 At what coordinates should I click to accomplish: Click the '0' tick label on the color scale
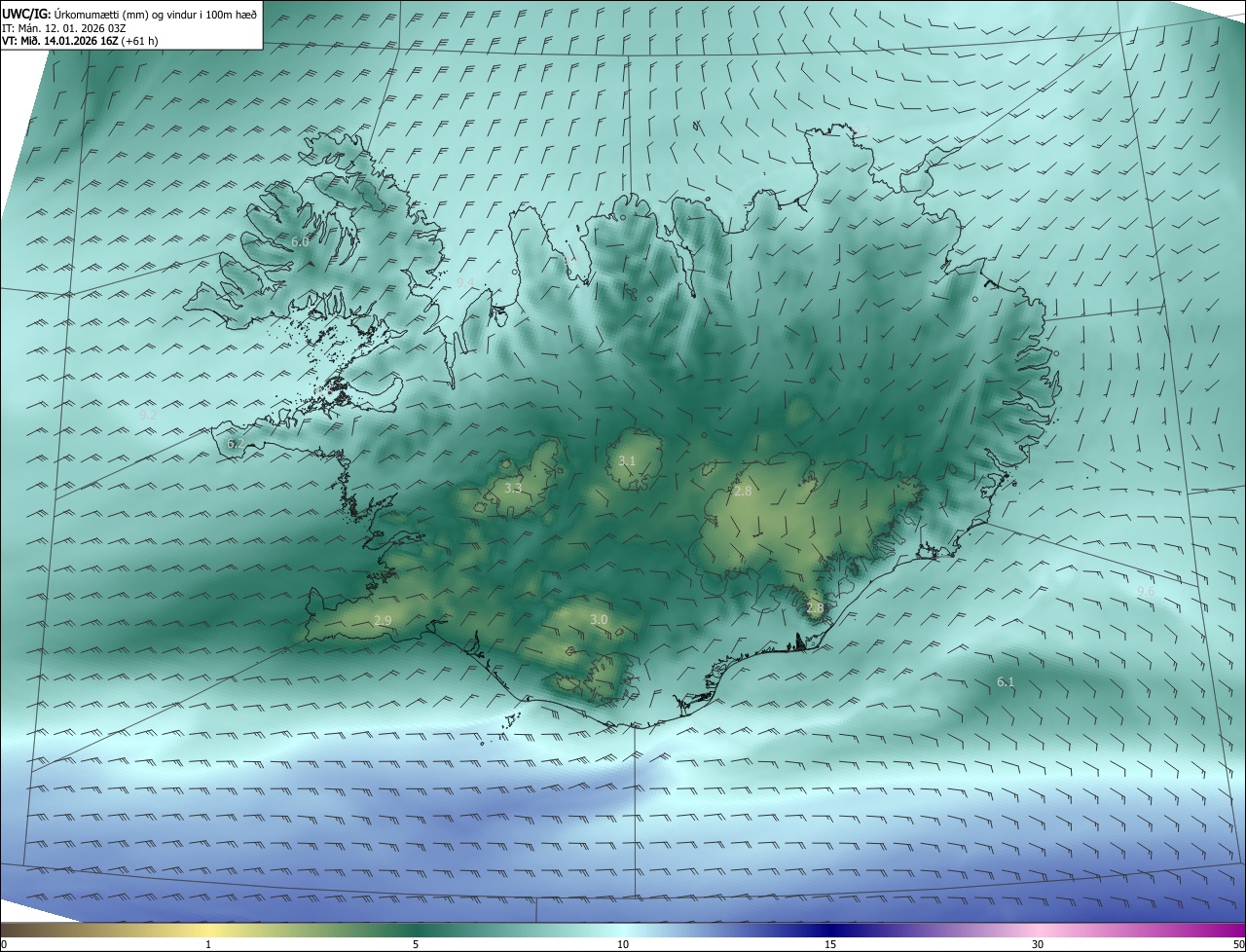(x=4, y=944)
